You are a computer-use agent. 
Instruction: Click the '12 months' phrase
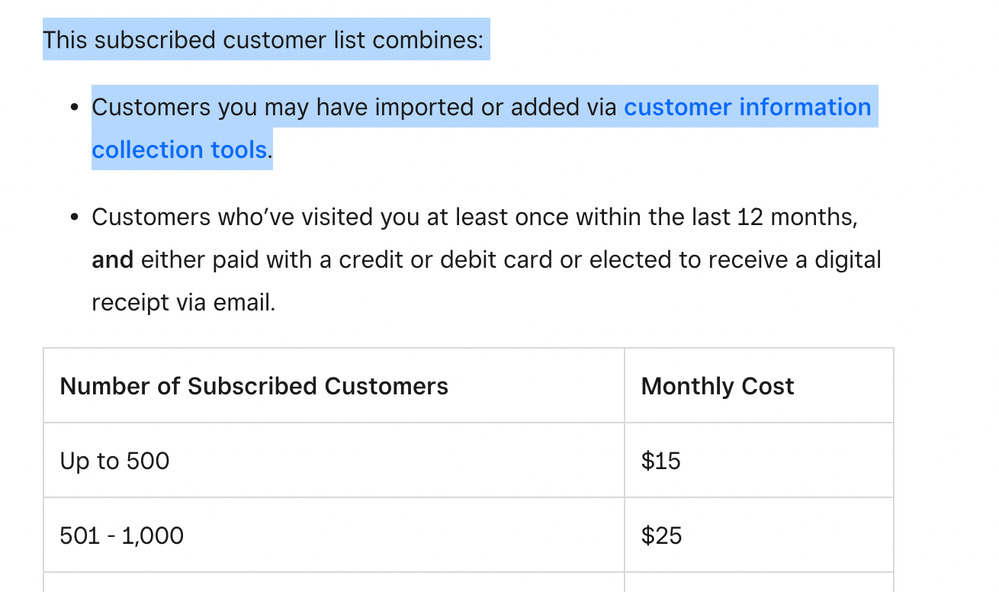point(796,217)
